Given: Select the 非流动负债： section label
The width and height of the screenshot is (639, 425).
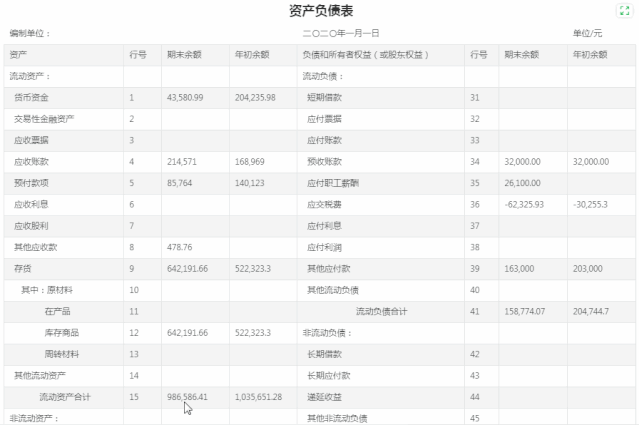Looking at the screenshot, I should [x=327, y=333].
